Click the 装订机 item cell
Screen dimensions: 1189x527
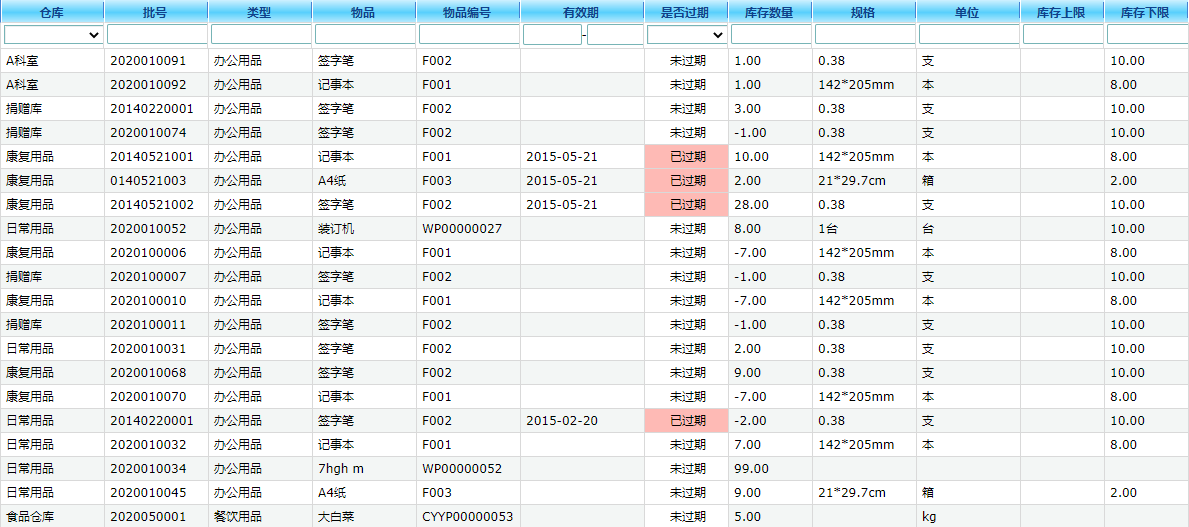click(336, 229)
